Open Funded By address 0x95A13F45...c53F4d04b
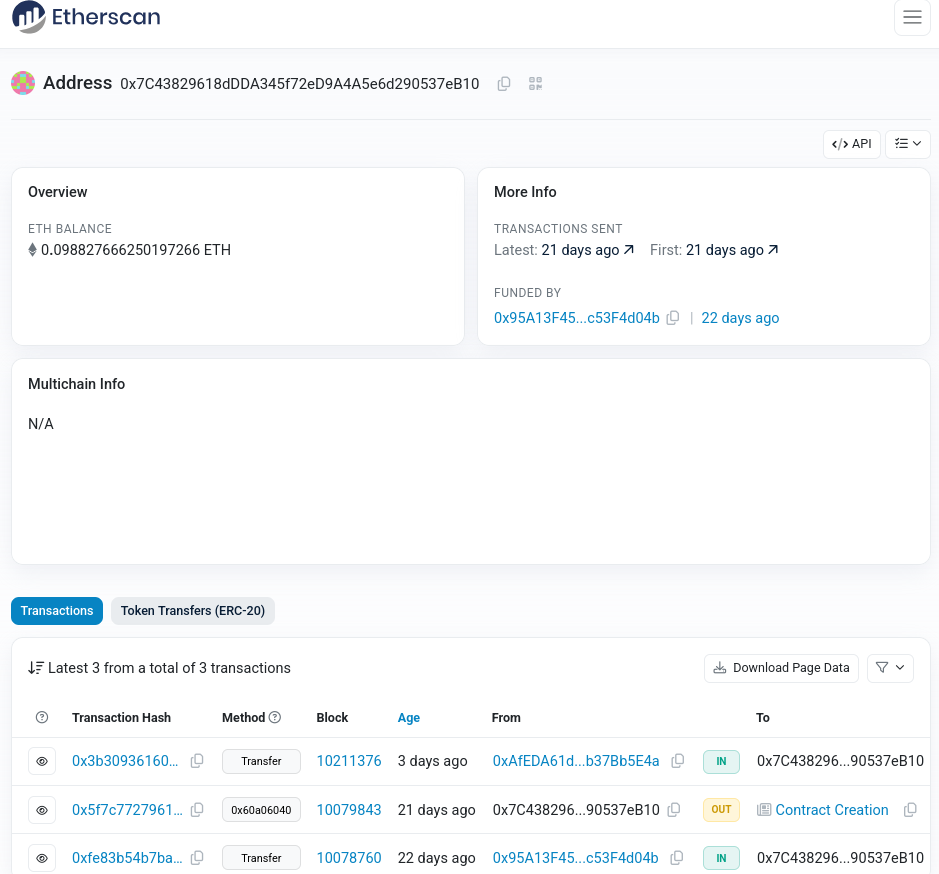939x874 pixels. [577, 317]
